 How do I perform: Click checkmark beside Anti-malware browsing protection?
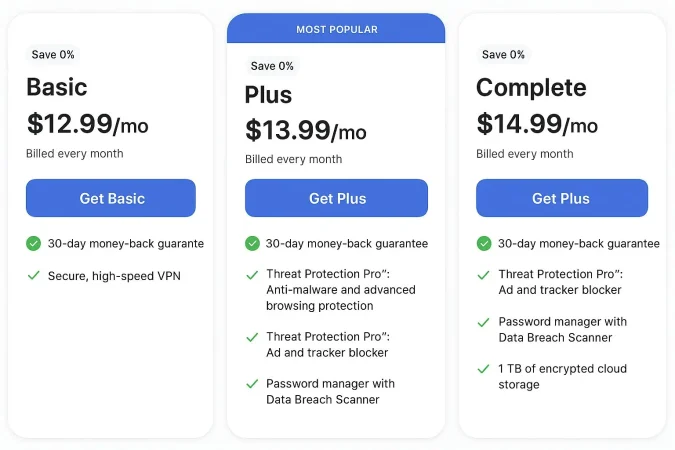click(252, 274)
